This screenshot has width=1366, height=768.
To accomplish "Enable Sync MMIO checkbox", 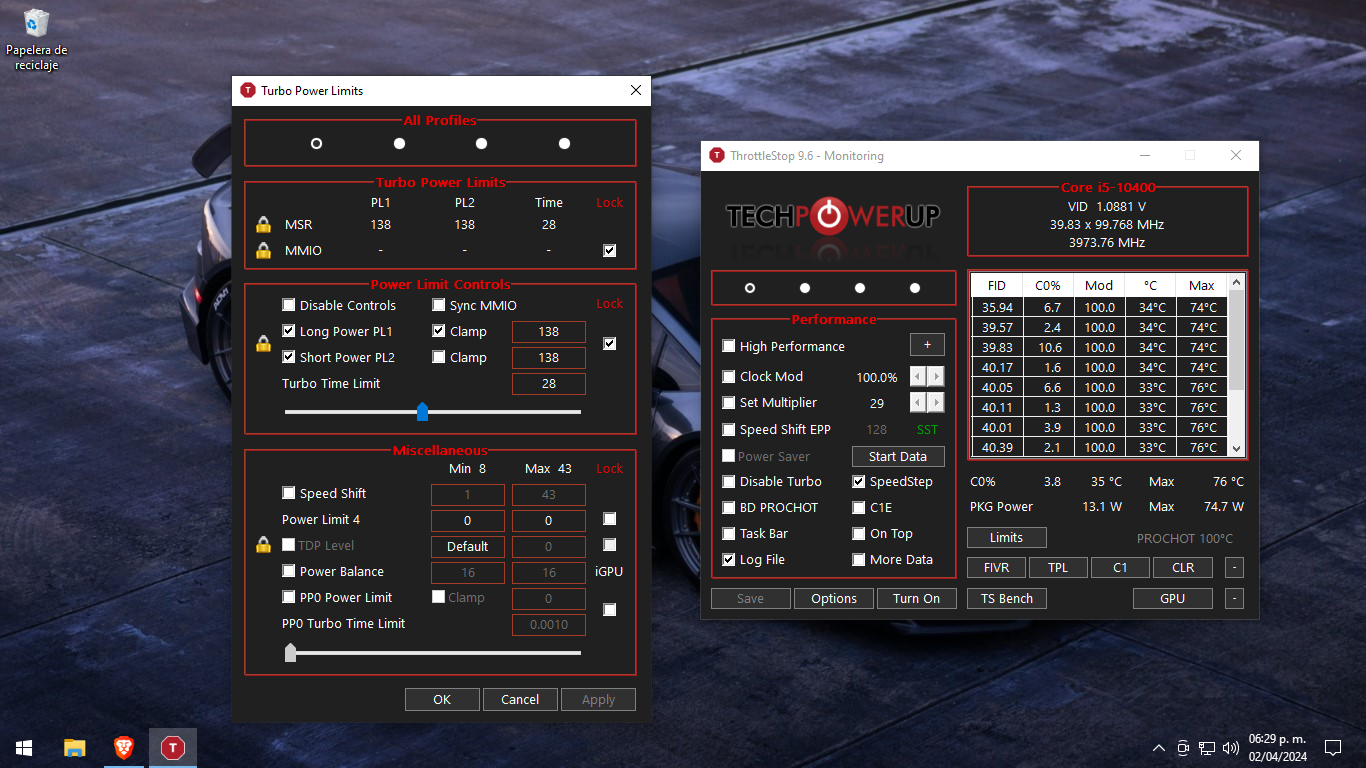I will [439, 305].
